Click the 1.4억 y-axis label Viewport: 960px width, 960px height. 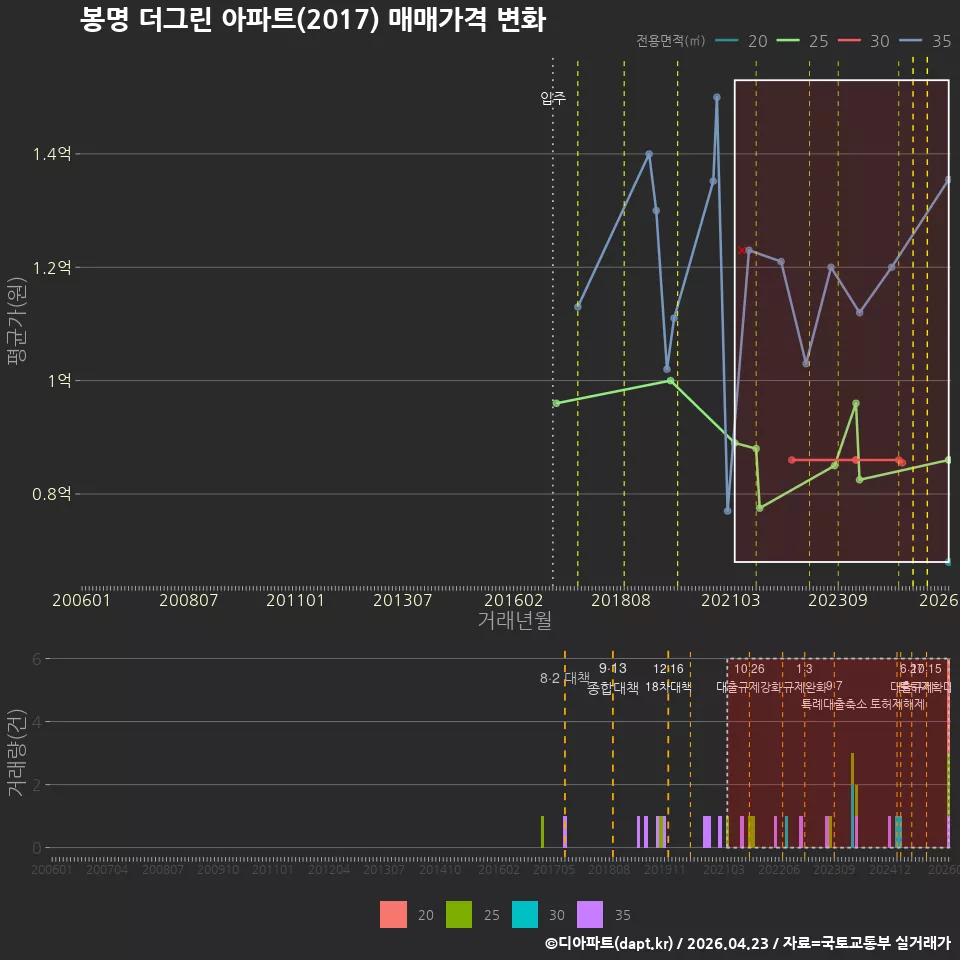[52, 154]
